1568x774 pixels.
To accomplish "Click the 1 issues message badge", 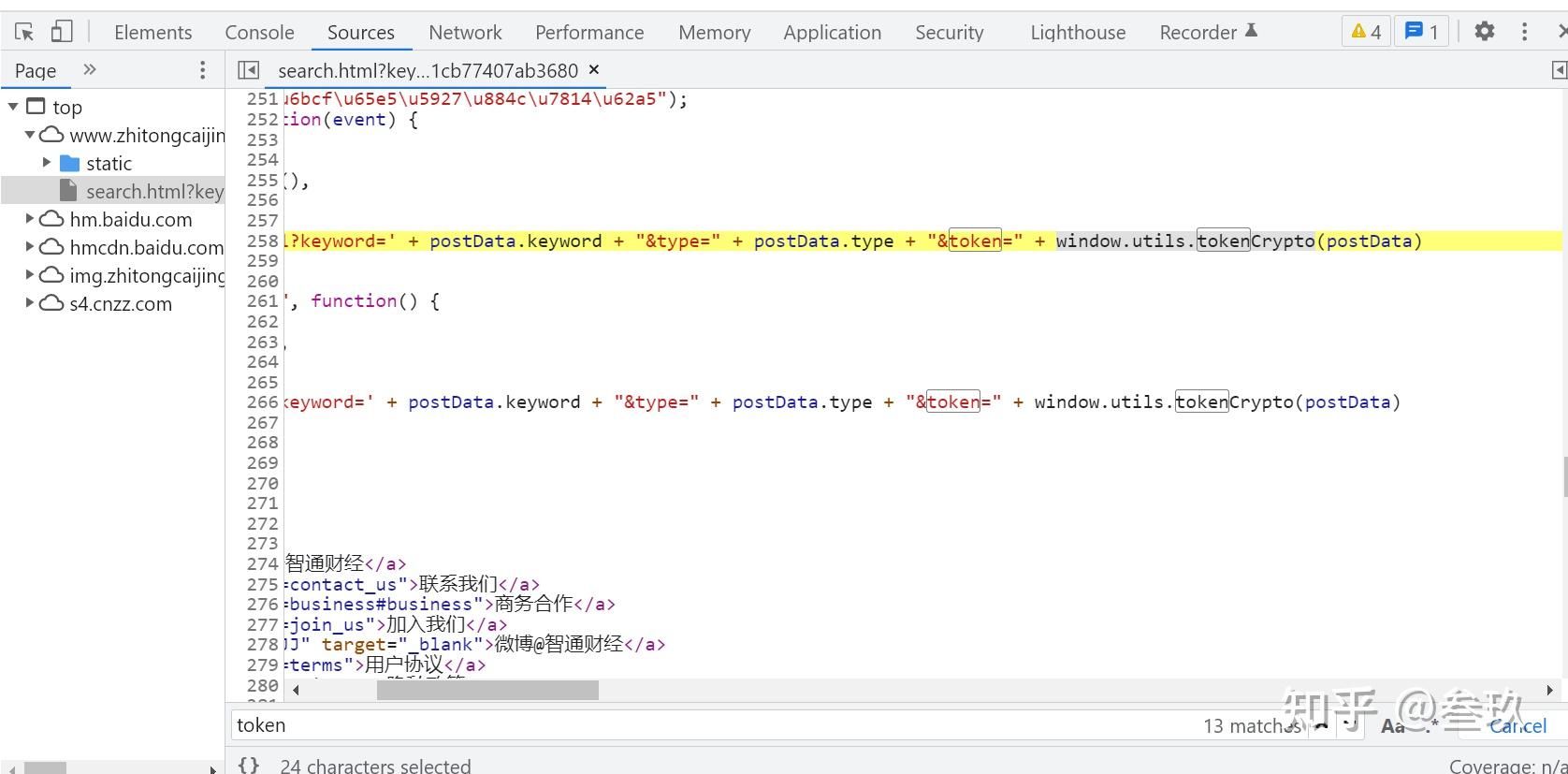I will tap(1422, 32).
